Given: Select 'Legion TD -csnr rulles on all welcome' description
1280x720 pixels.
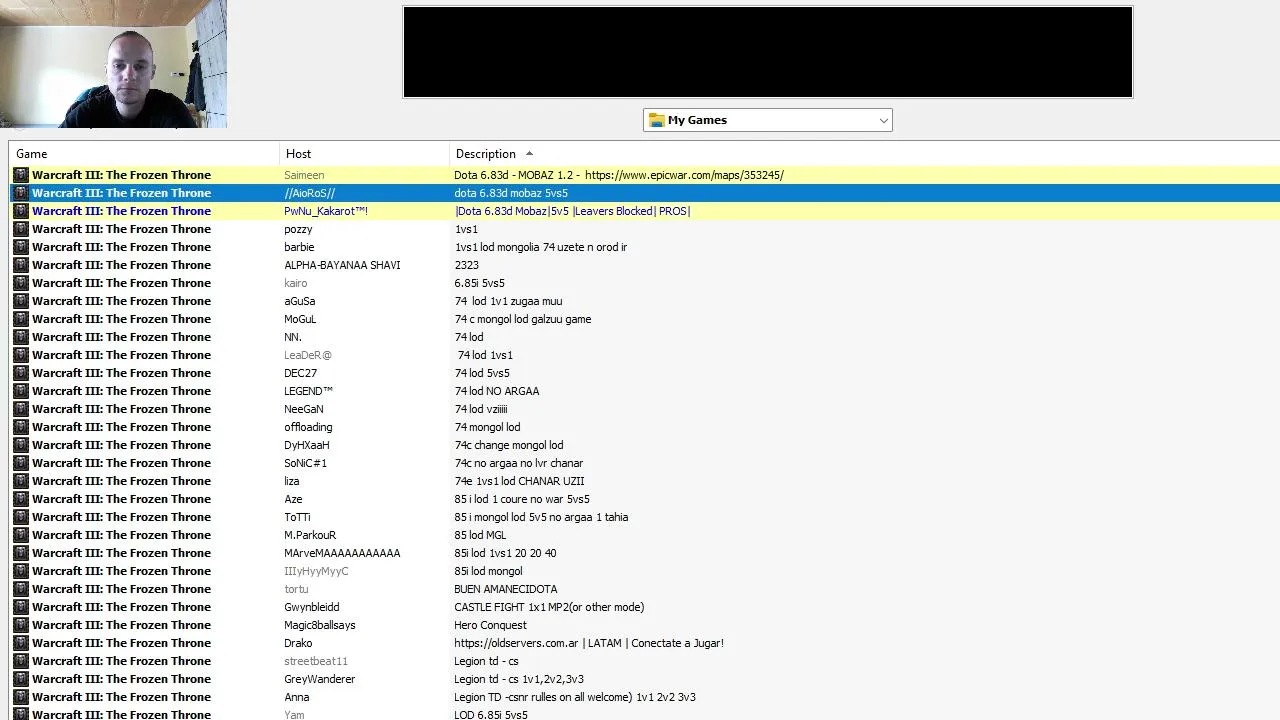Looking at the screenshot, I should (x=575, y=697).
